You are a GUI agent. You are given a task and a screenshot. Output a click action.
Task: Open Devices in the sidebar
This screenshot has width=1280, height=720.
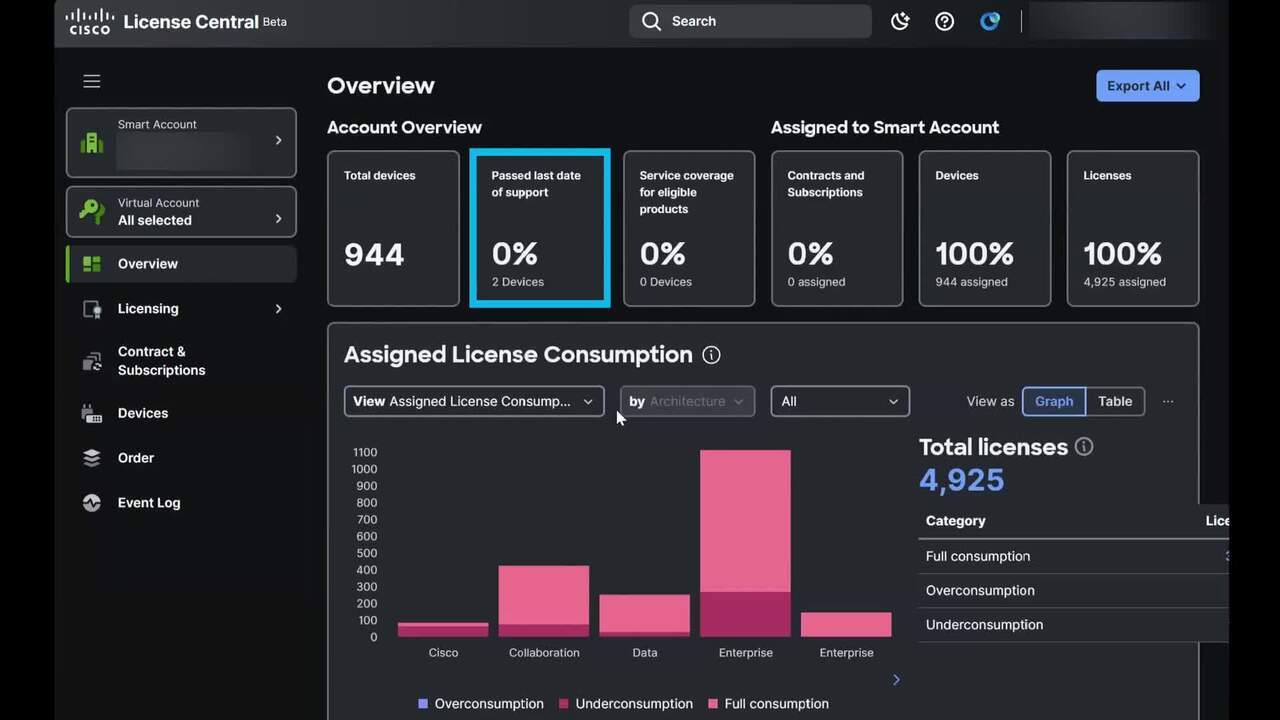tap(143, 413)
